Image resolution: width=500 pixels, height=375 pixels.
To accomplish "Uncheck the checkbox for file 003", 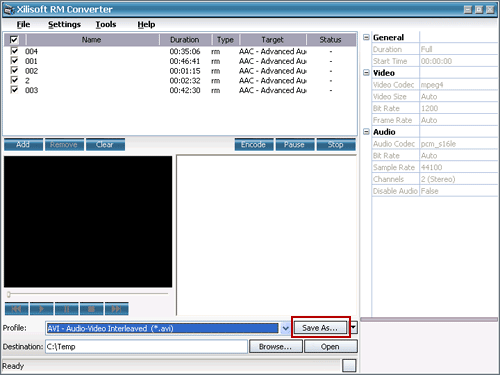I will click(14, 90).
